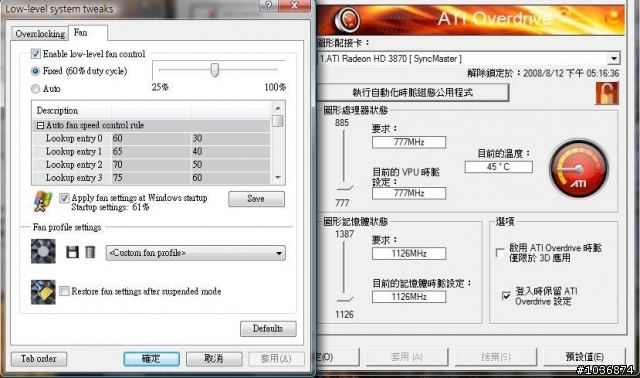This screenshot has width=640, height=378.
Task: Switch to the Overclocking tab
Action: pyautogui.click(x=40, y=33)
